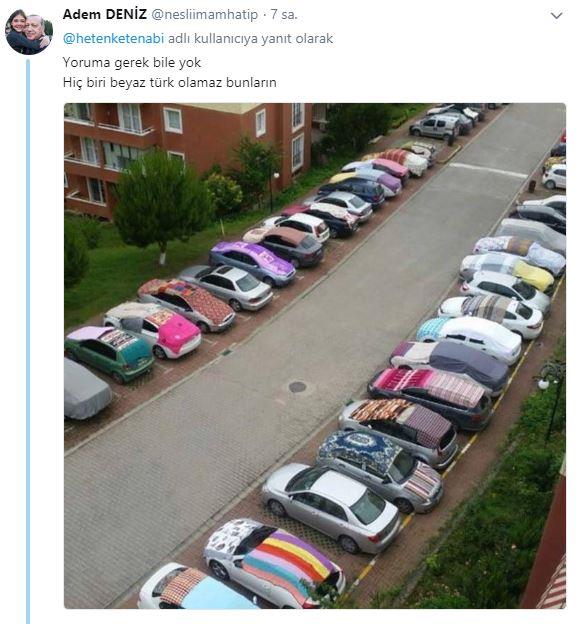Select the pink-covered car in the photo
This screenshot has width=587, height=624.
pyautogui.click(x=153, y=328)
